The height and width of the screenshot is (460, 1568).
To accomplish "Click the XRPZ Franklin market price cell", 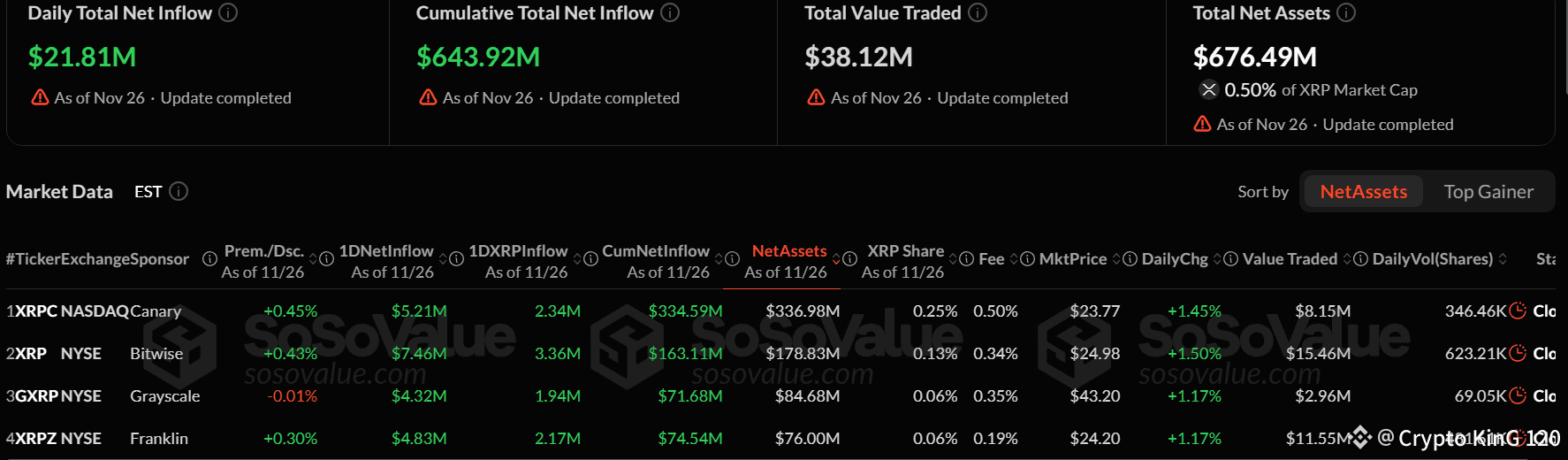I will [x=1095, y=438].
